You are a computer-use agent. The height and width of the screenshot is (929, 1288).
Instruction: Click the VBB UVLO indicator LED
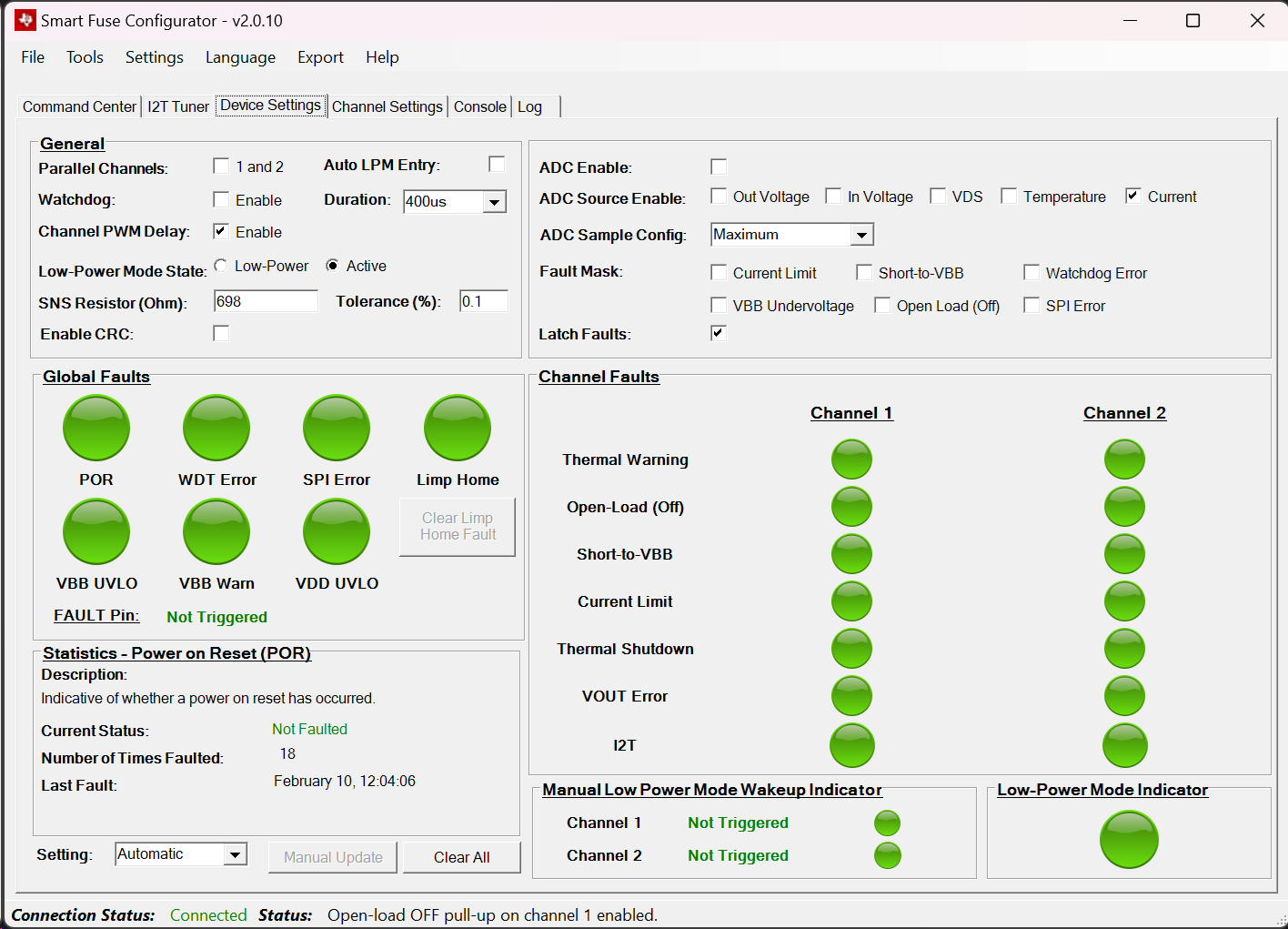tap(96, 531)
